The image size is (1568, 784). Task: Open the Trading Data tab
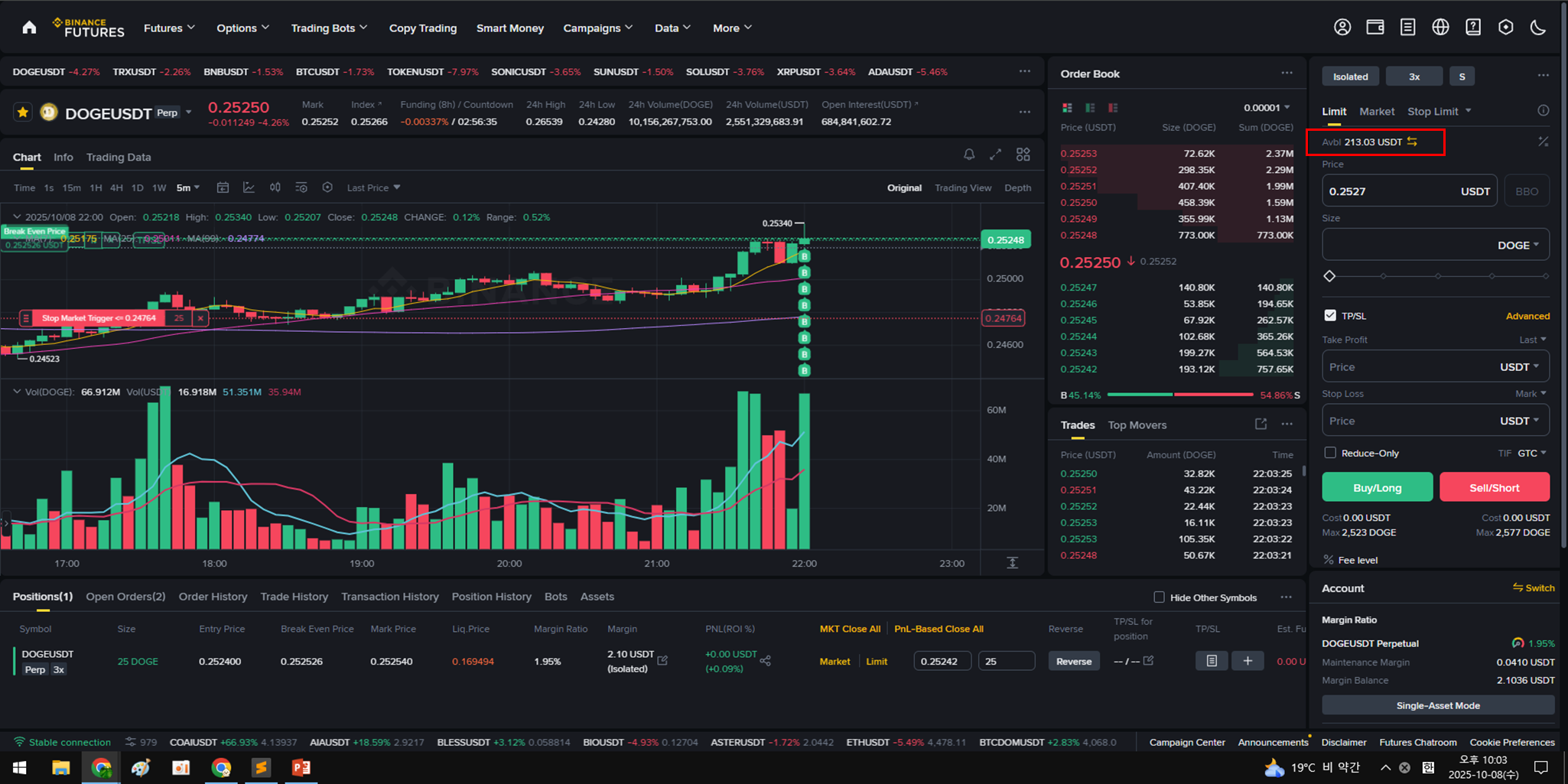click(119, 157)
